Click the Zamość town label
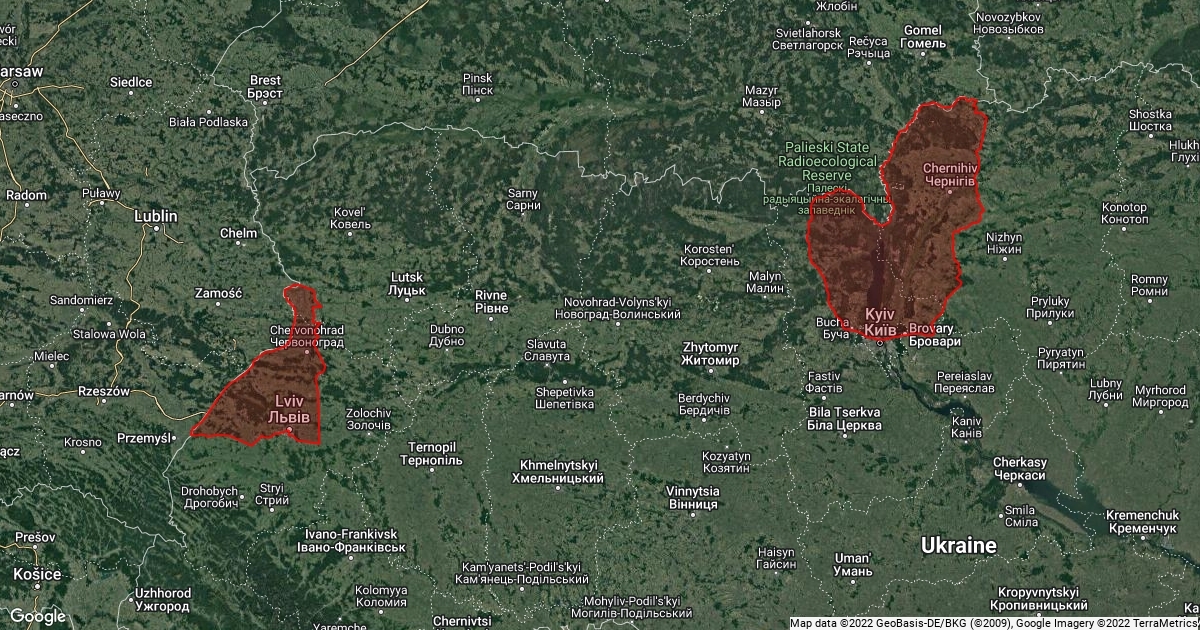This screenshot has height=630, width=1200. [x=218, y=293]
